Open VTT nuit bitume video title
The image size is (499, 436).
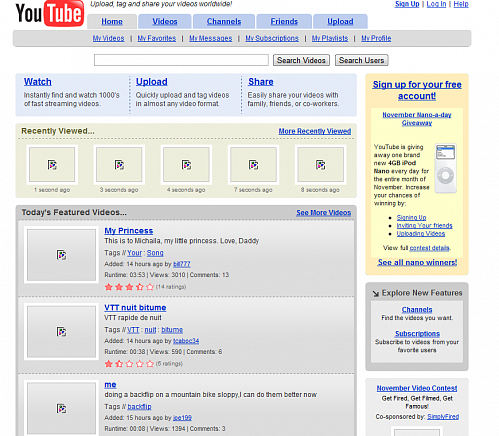coord(135,307)
